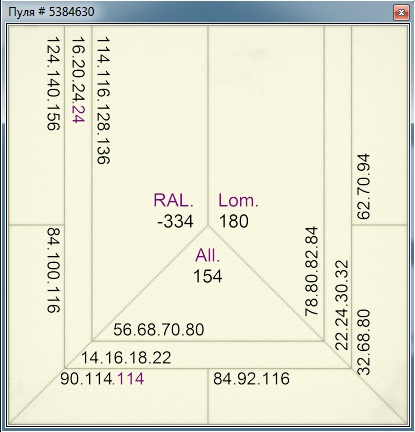Click the entry 56.68.70.80
415x432 pixels.
[159, 330]
